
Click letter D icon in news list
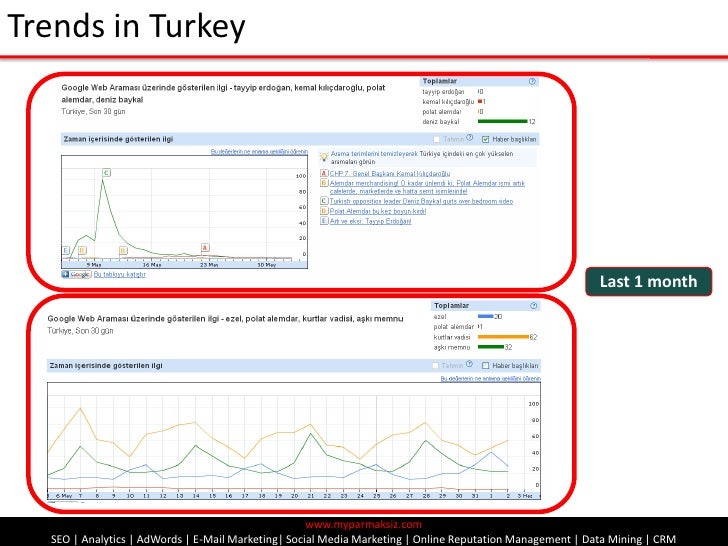pyautogui.click(x=325, y=211)
